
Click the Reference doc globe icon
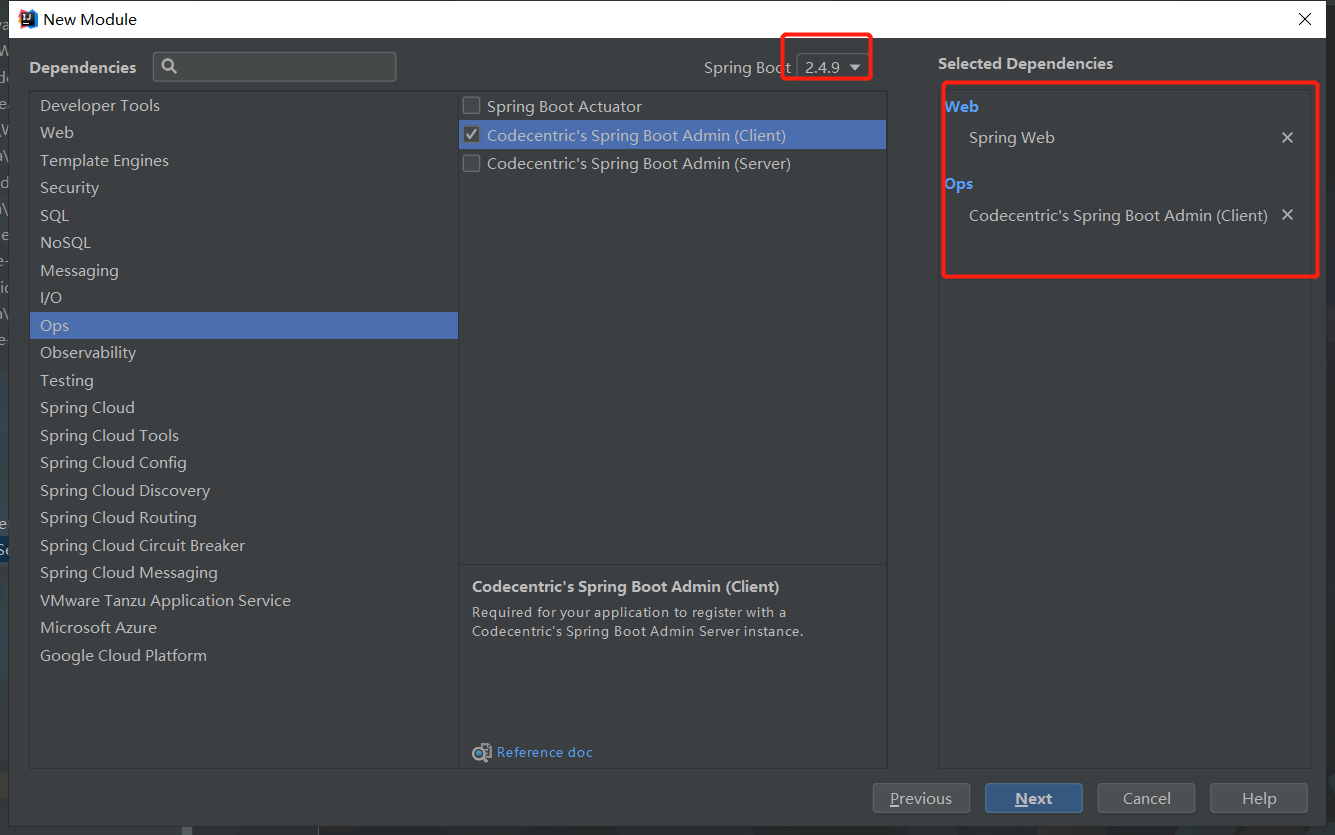coord(482,752)
